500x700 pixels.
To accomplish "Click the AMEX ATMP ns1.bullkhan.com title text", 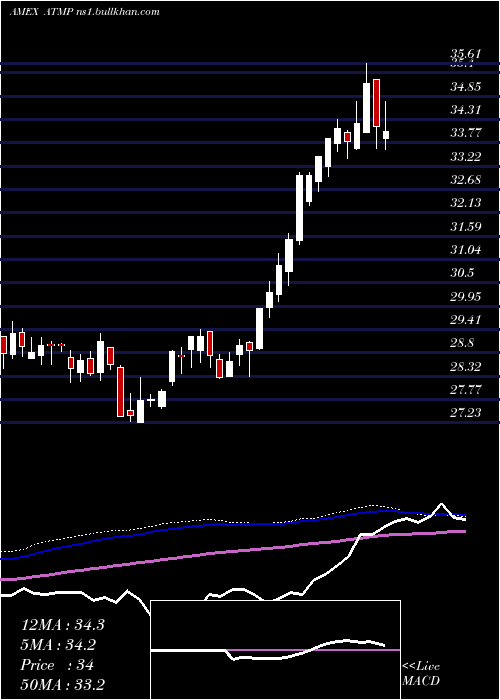I will (84, 12).
